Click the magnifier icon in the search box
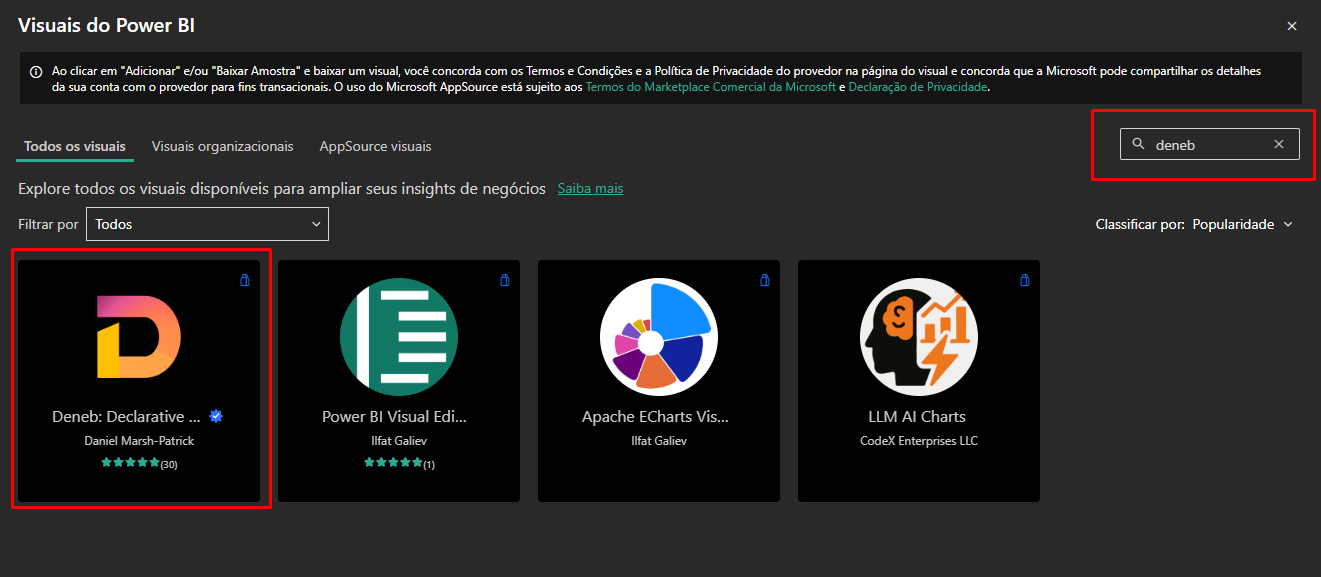 pyautogui.click(x=1138, y=144)
